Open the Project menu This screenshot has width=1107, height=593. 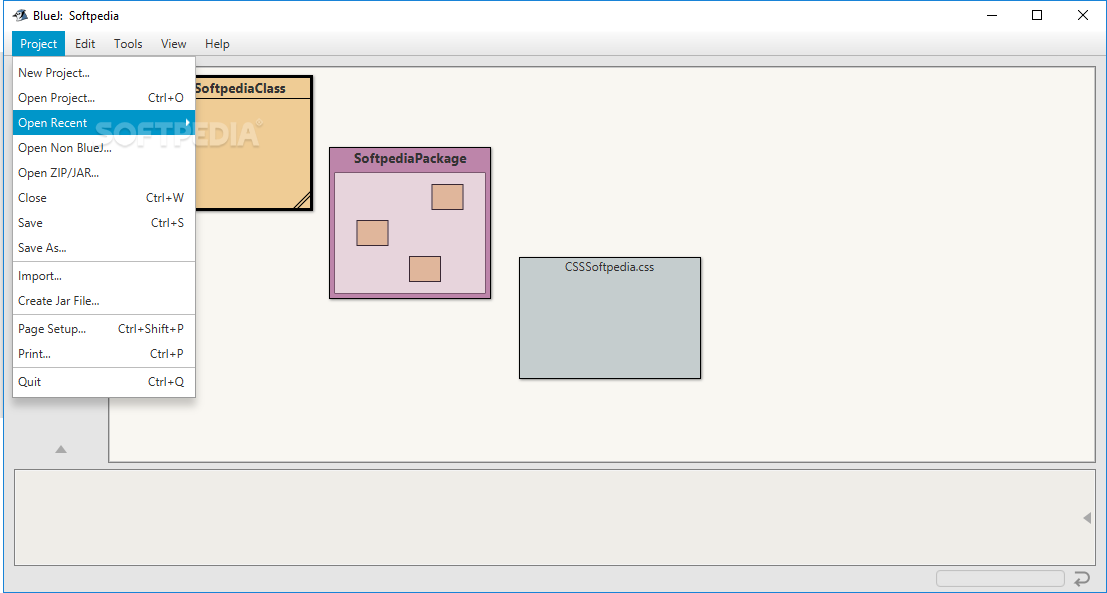(x=39, y=44)
